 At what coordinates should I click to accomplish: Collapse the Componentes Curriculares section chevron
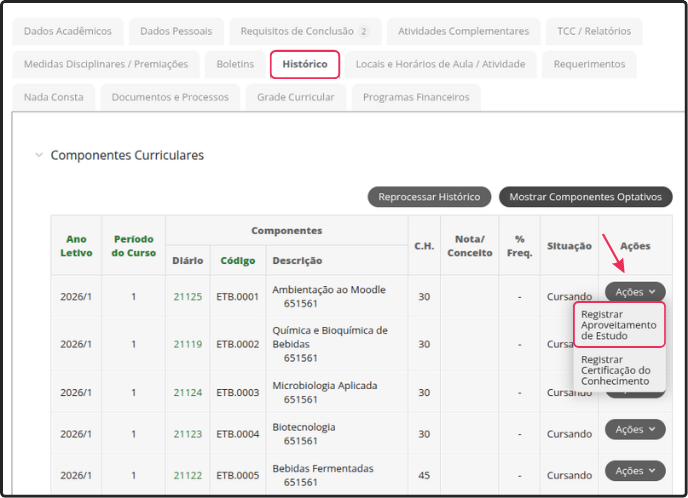[x=39, y=155]
